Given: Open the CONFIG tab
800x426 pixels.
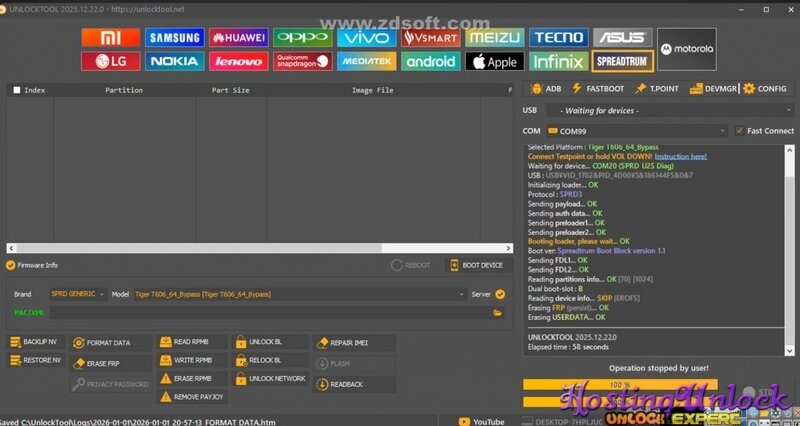Looking at the screenshot, I should [x=765, y=89].
